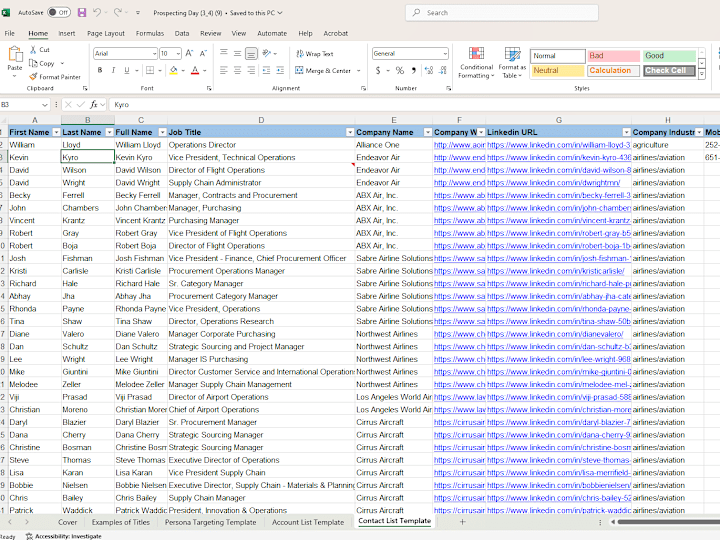Open Merge & Center dropdown arrow
The height and width of the screenshot is (540, 720).
pyautogui.click(x=359, y=70)
